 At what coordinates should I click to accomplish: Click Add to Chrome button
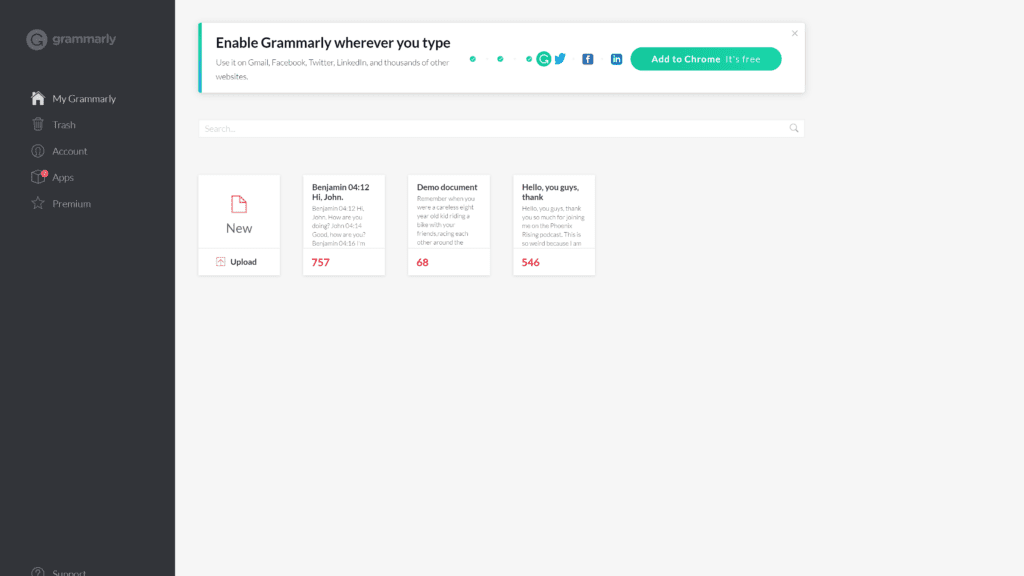pos(705,59)
